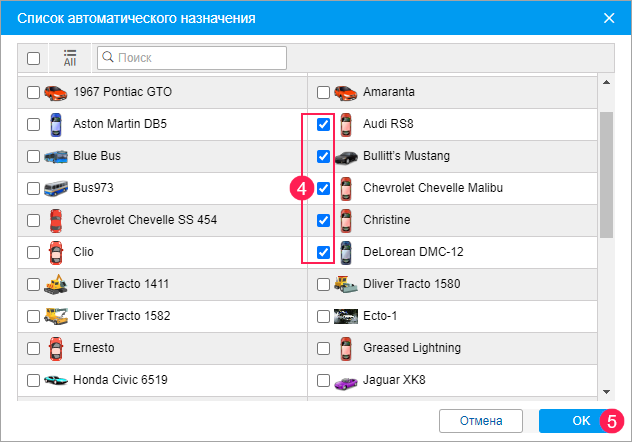Enable the Aston Martin DB5 checkbox

click(33, 124)
